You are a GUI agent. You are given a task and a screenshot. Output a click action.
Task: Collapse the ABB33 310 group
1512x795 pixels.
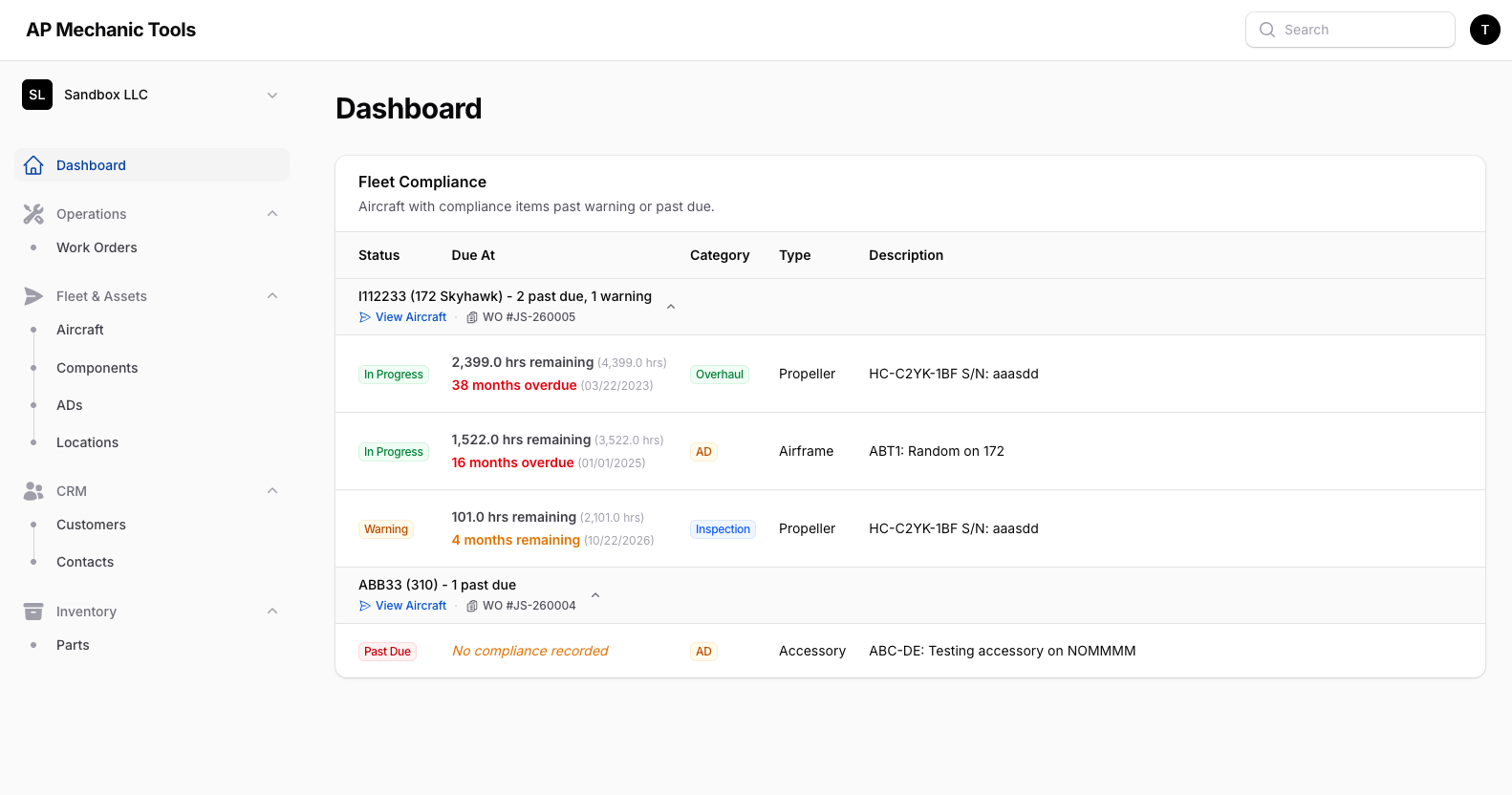tap(595, 595)
